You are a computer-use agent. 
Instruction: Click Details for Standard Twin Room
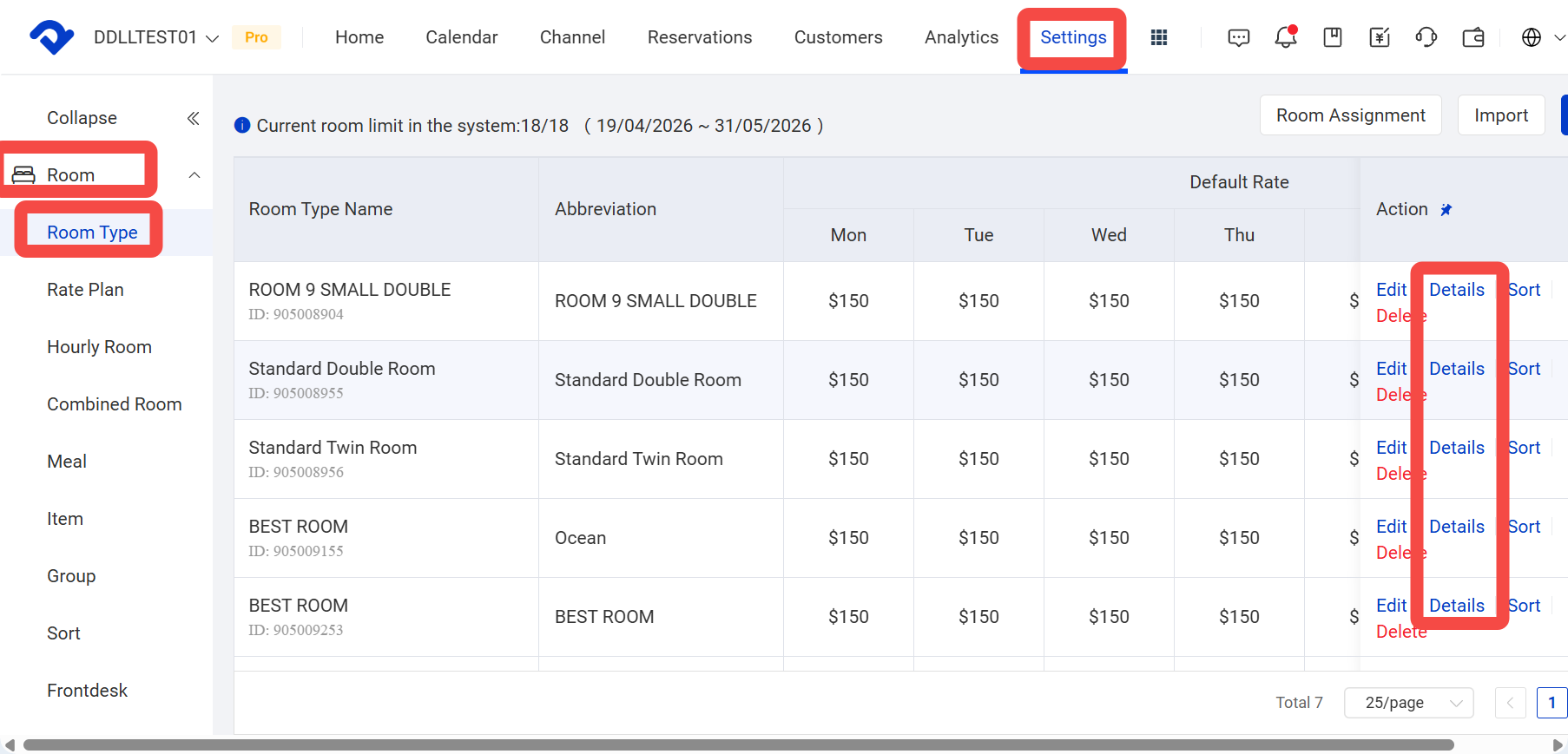1457,448
